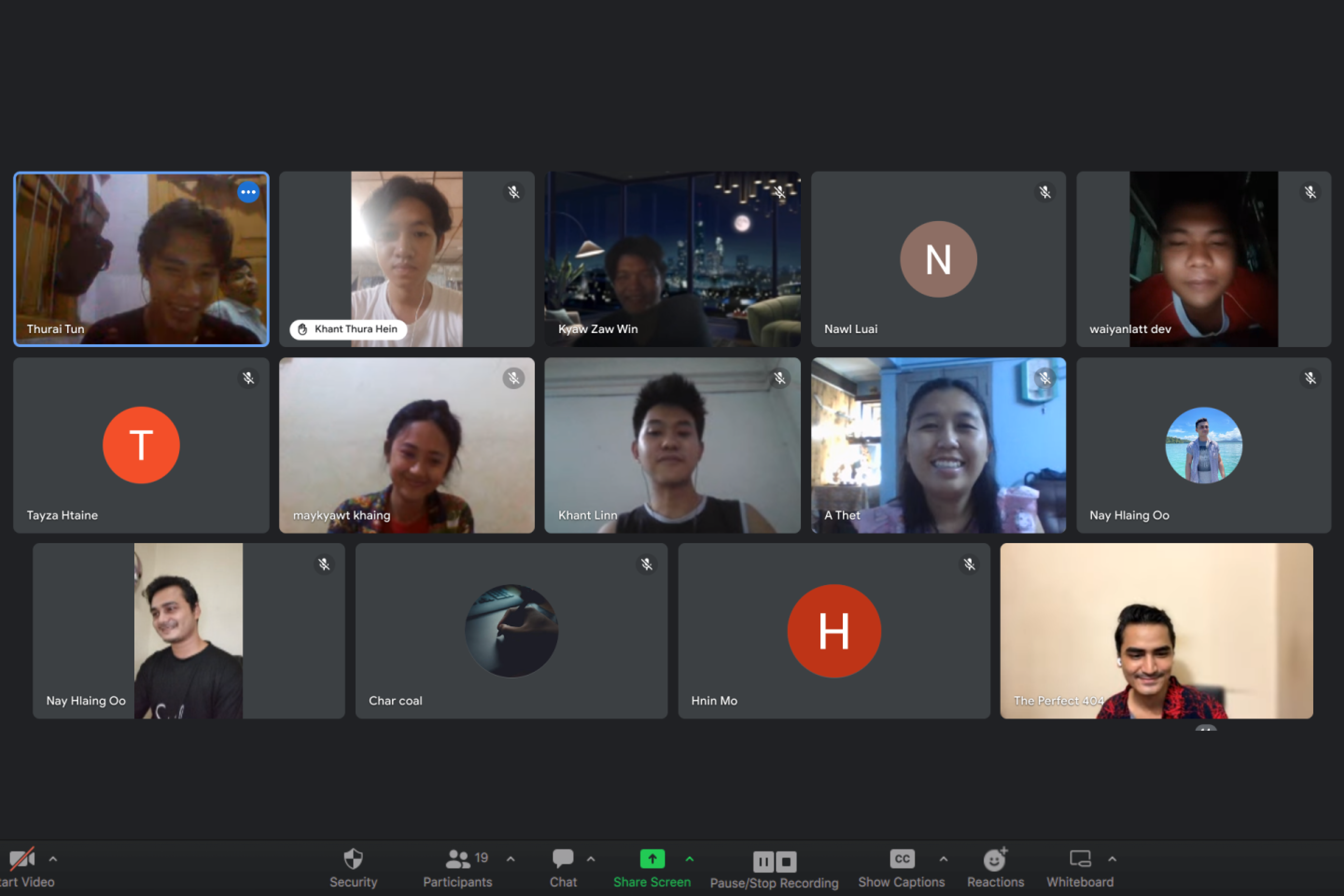Click the Share Screen label
This screenshot has height=896, width=1344.
click(652, 882)
